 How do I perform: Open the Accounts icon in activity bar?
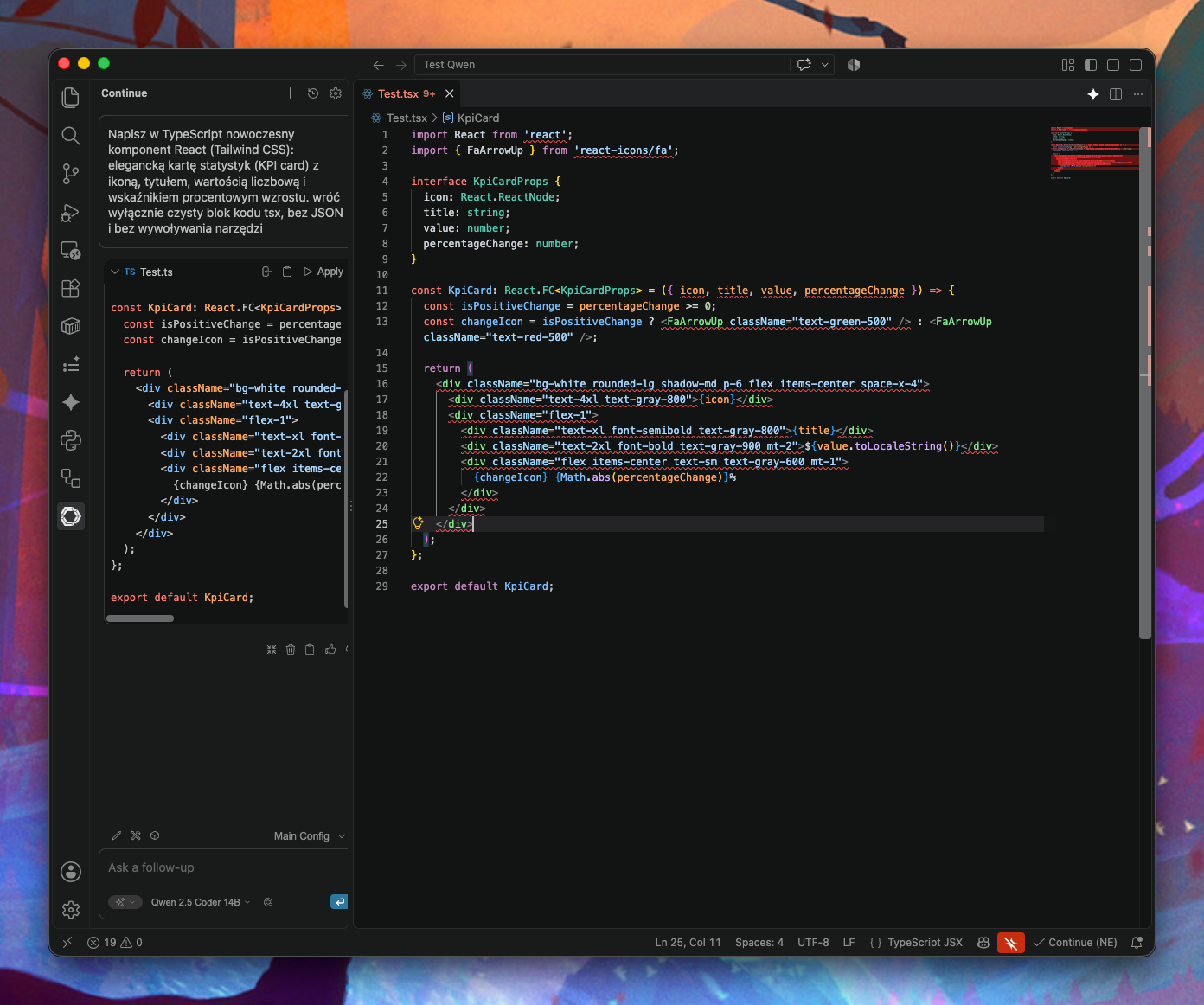(71, 872)
